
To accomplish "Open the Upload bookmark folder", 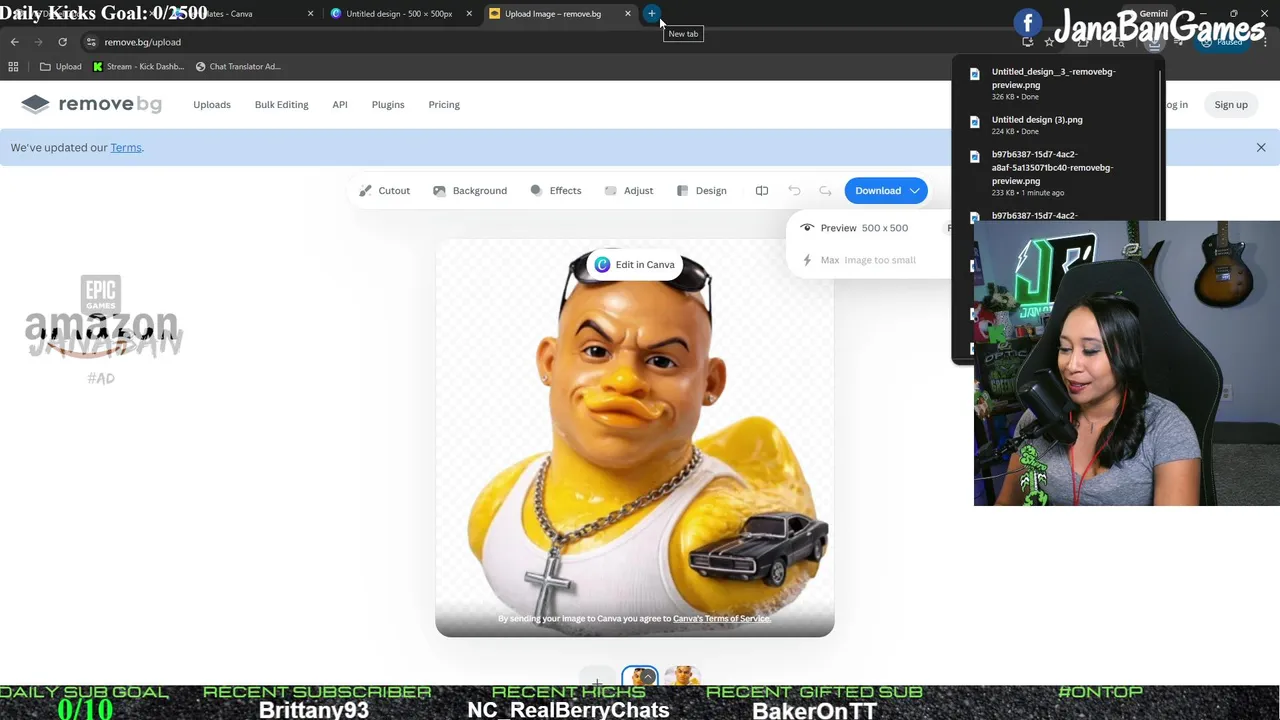I will coord(60,67).
